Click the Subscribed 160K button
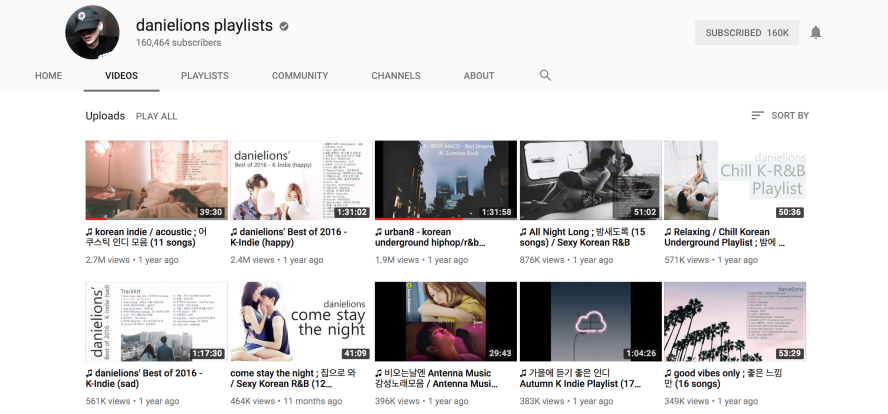The width and height of the screenshot is (888, 414). click(x=747, y=33)
